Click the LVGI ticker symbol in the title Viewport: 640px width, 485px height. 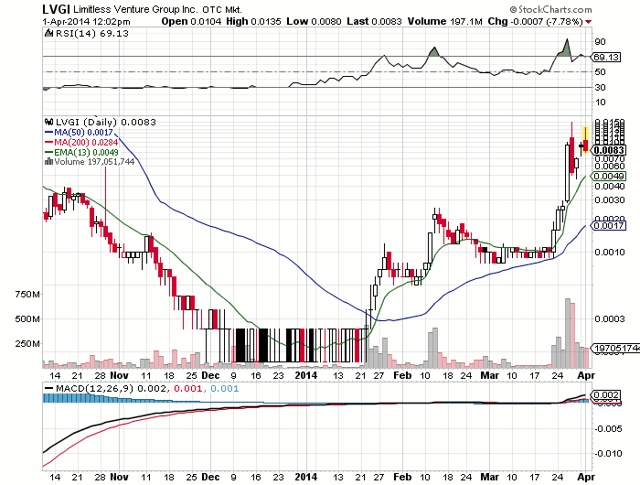pos(56,9)
